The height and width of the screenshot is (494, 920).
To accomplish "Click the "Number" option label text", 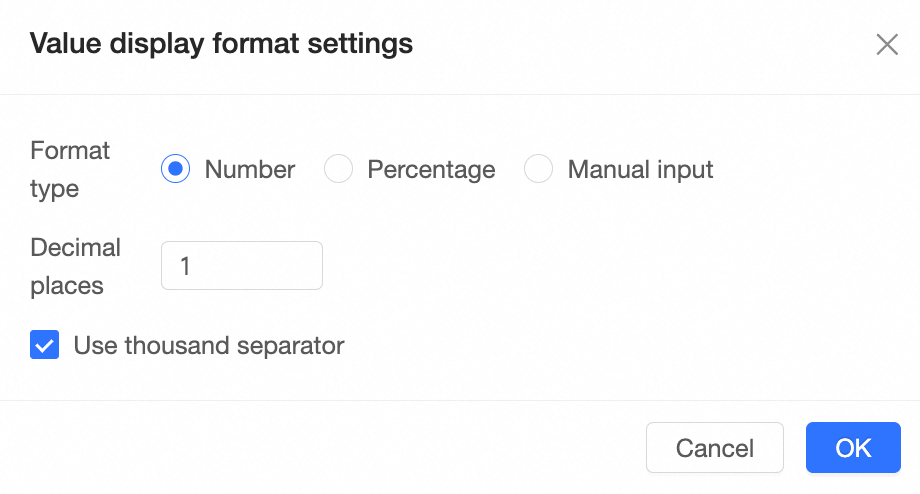I will click(250, 170).
